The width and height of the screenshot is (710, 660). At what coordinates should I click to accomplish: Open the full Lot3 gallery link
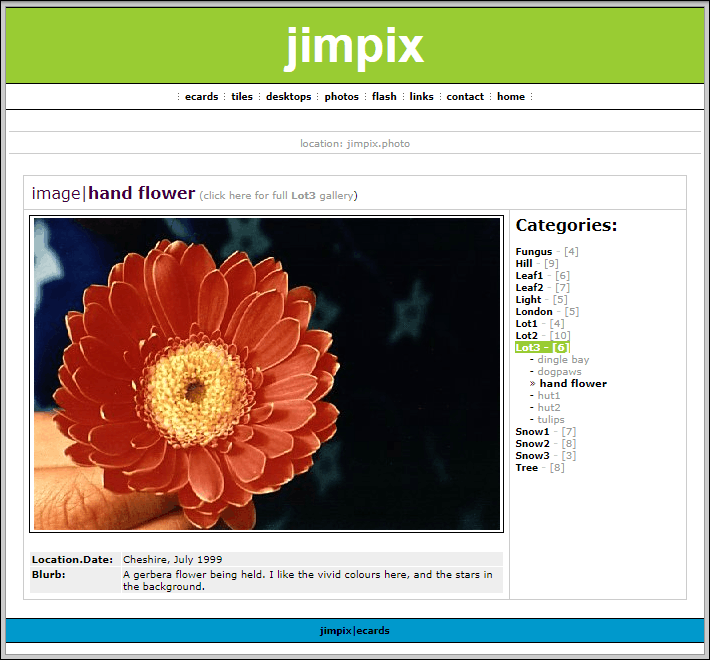278,196
